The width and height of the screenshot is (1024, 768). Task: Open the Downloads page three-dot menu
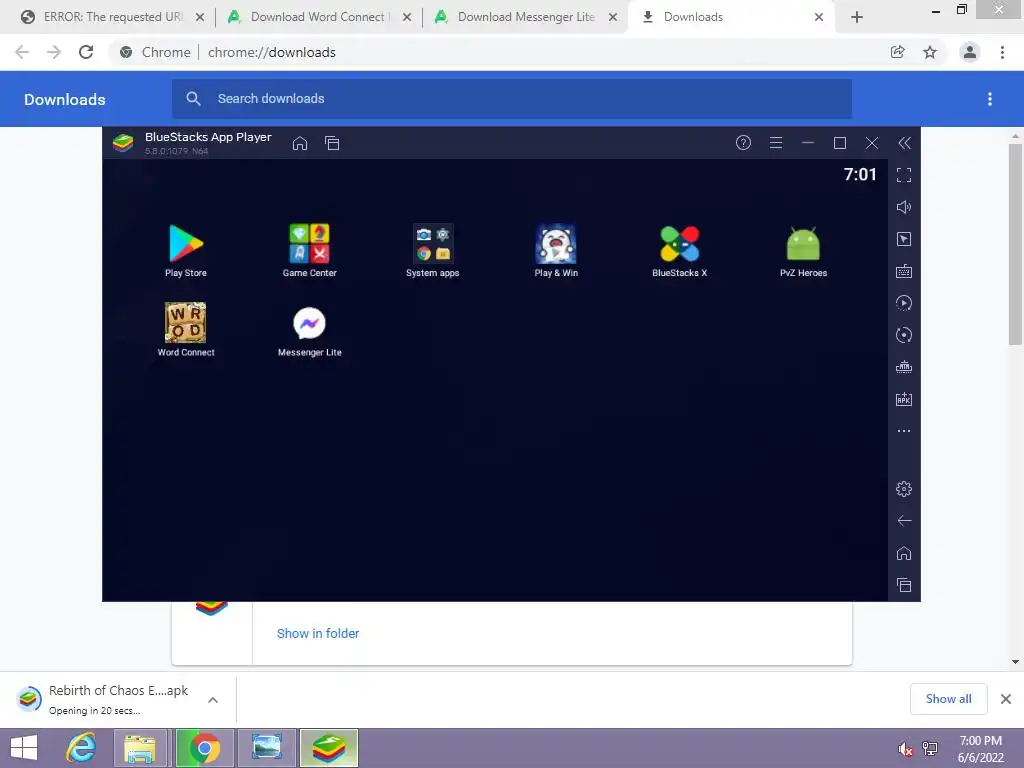pos(990,99)
